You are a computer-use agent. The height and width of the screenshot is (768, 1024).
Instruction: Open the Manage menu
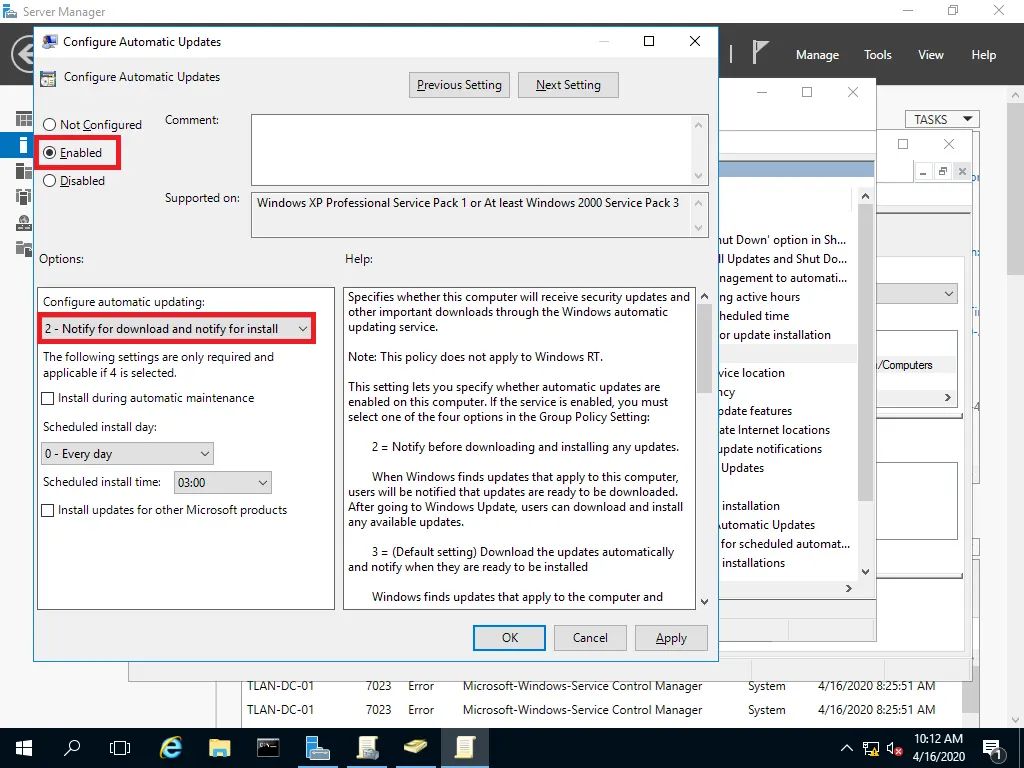tap(817, 55)
